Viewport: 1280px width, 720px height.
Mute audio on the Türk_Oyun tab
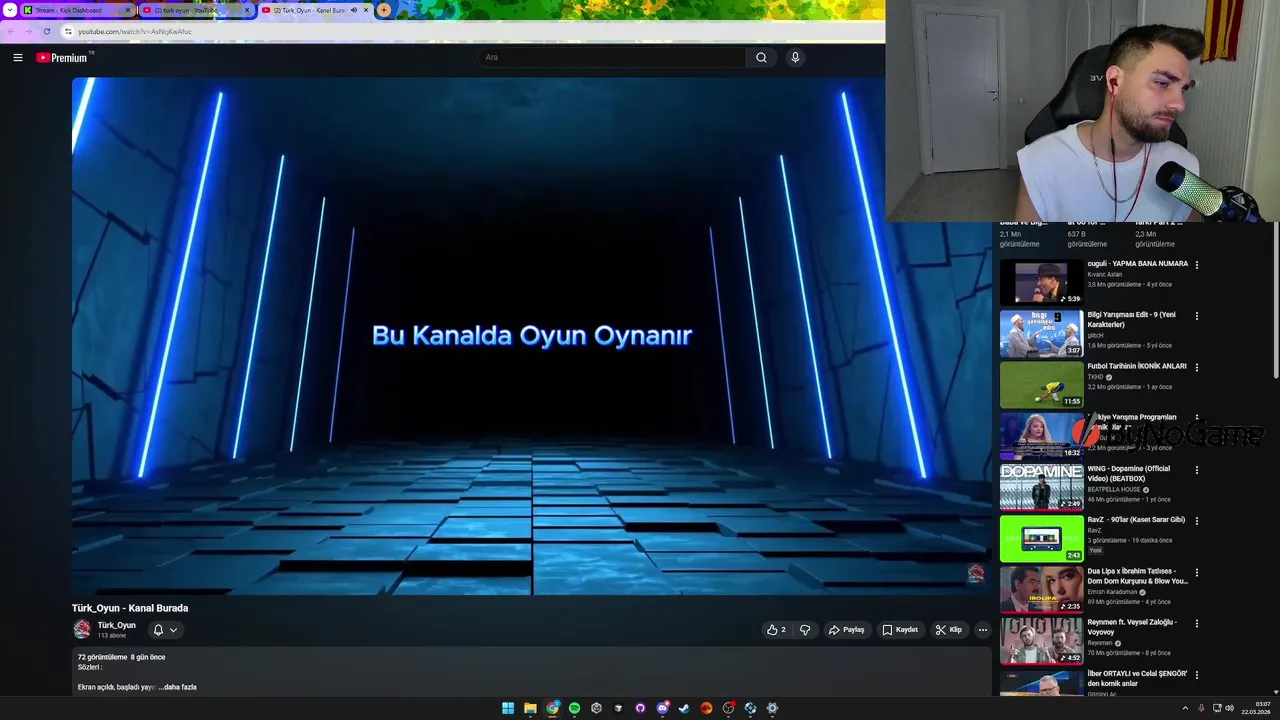tap(353, 10)
